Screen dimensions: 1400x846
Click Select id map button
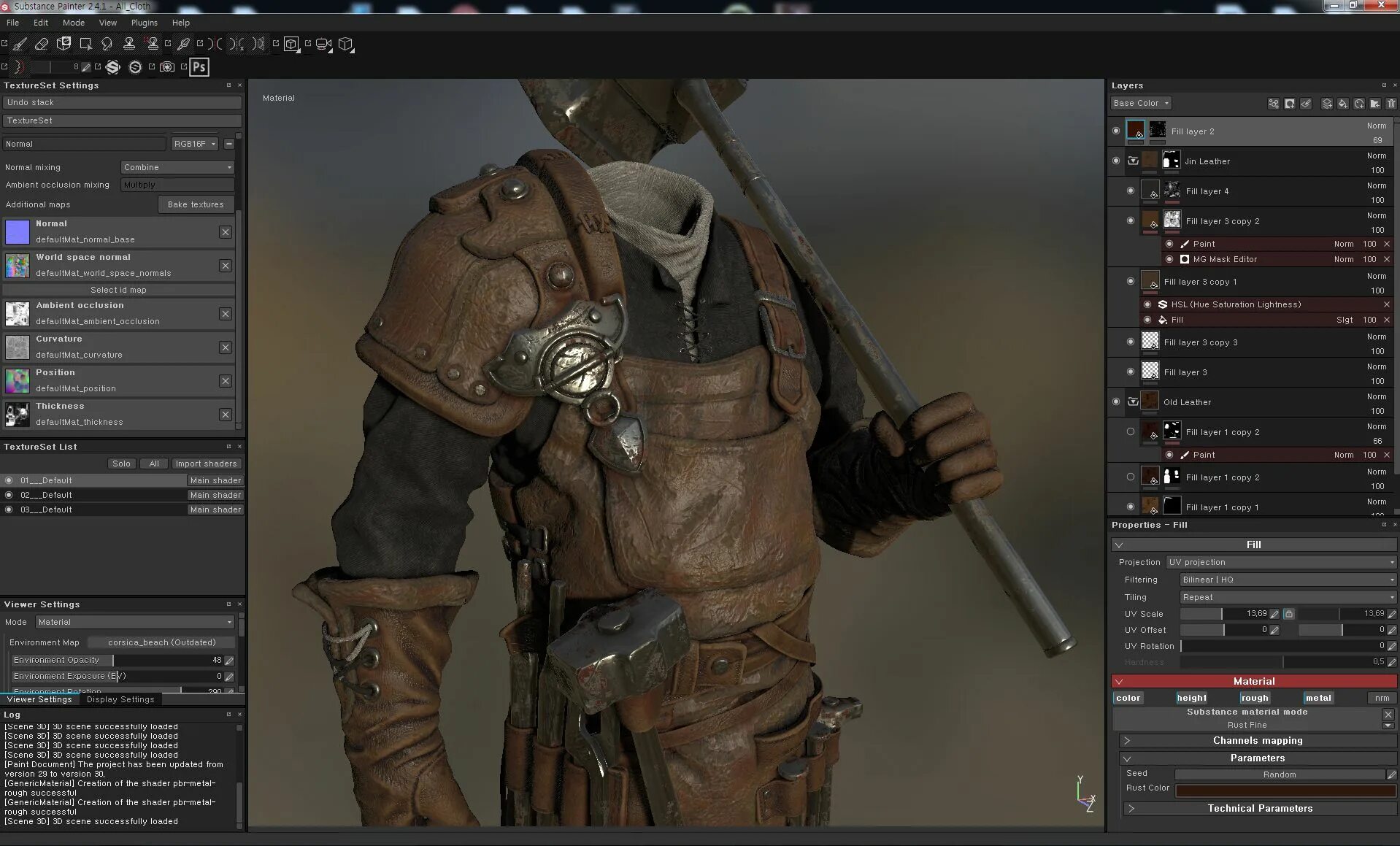[118, 290]
